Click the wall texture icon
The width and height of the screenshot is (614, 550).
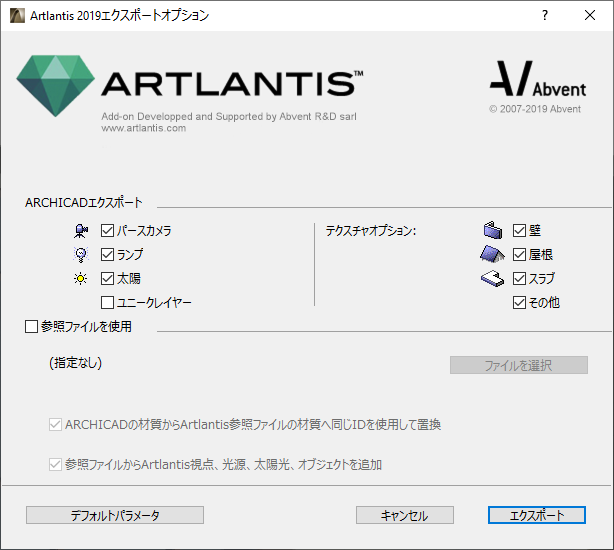[x=493, y=230]
